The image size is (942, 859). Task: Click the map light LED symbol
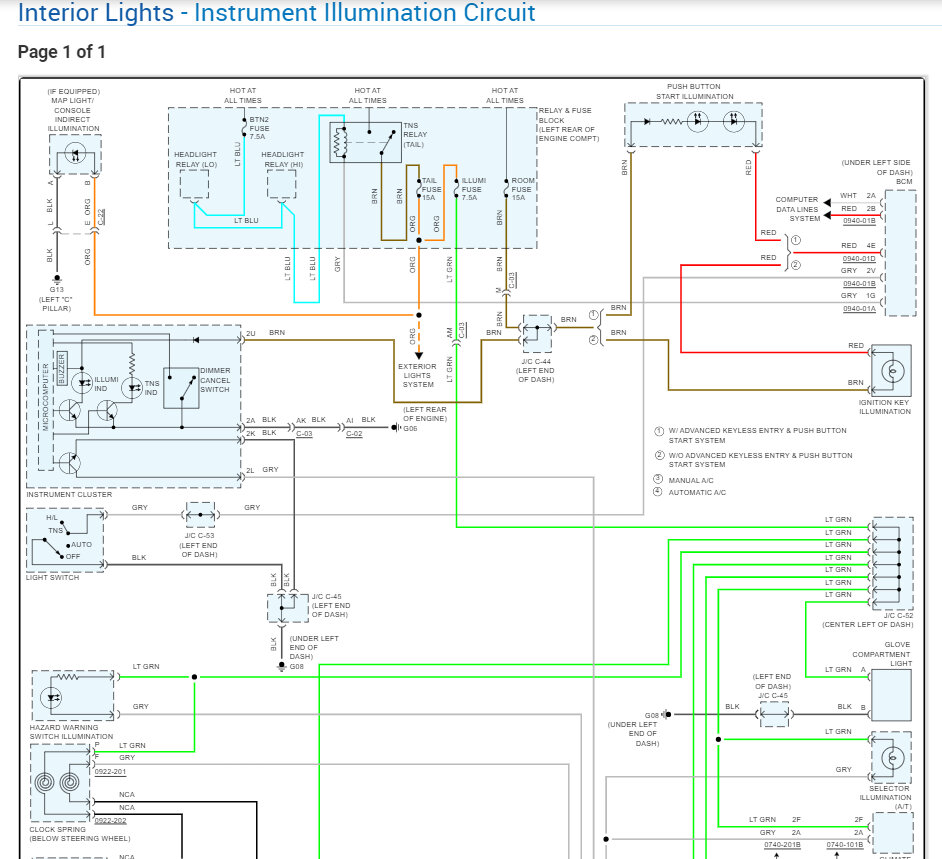[x=74, y=154]
